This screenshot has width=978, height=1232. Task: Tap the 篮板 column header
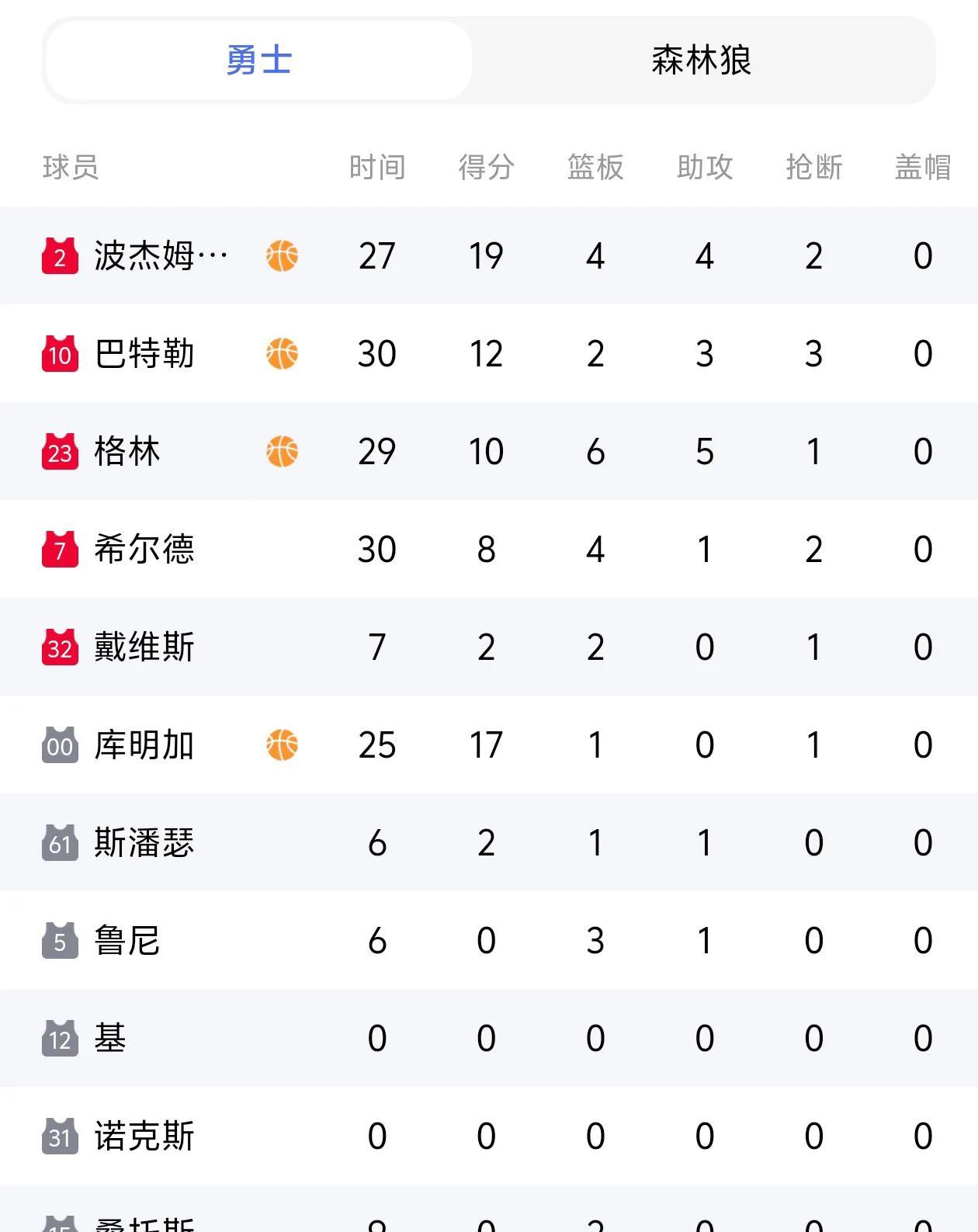tap(595, 167)
